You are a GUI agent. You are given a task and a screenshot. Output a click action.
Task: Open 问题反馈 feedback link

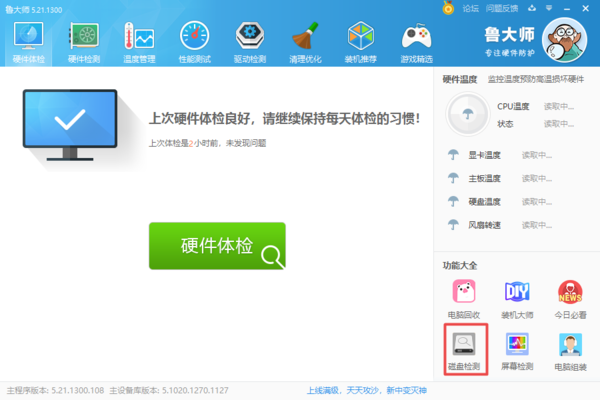[502, 8]
